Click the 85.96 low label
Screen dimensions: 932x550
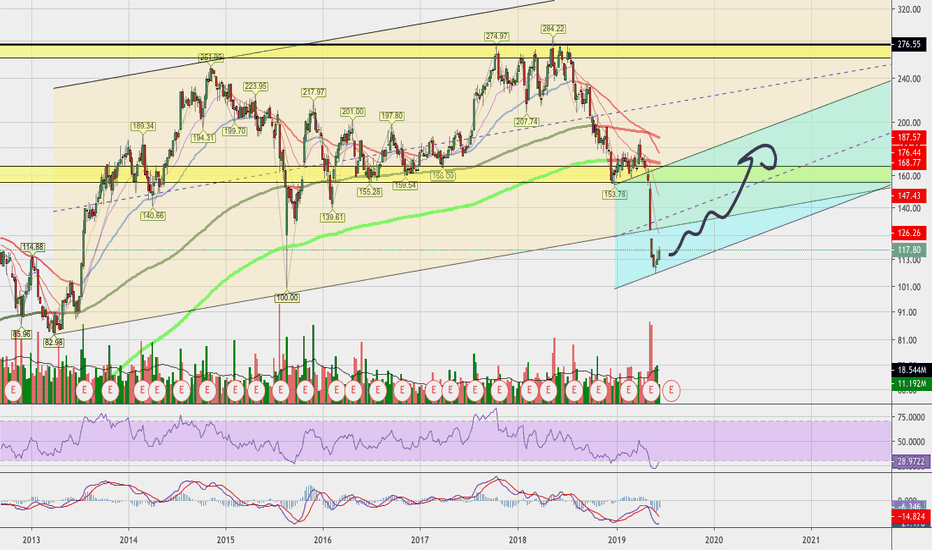pos(21,334)
